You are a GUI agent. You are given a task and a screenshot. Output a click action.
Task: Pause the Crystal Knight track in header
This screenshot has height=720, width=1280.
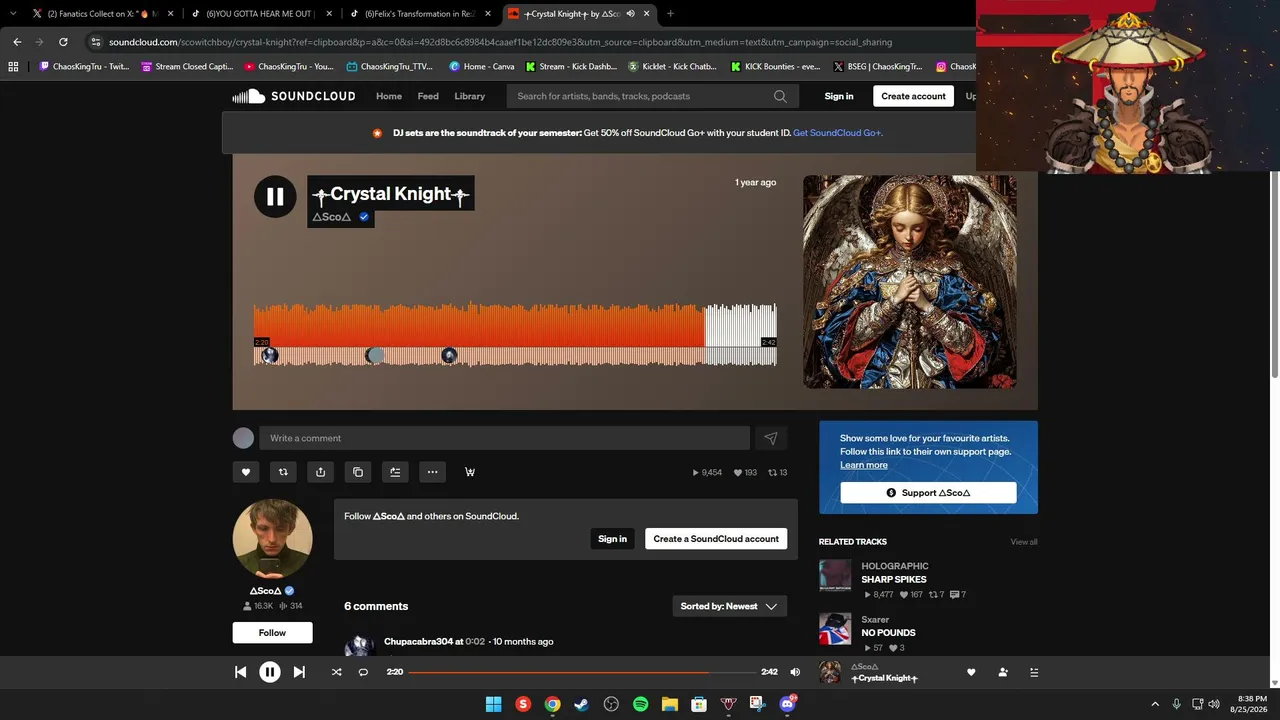pos(275,196)
